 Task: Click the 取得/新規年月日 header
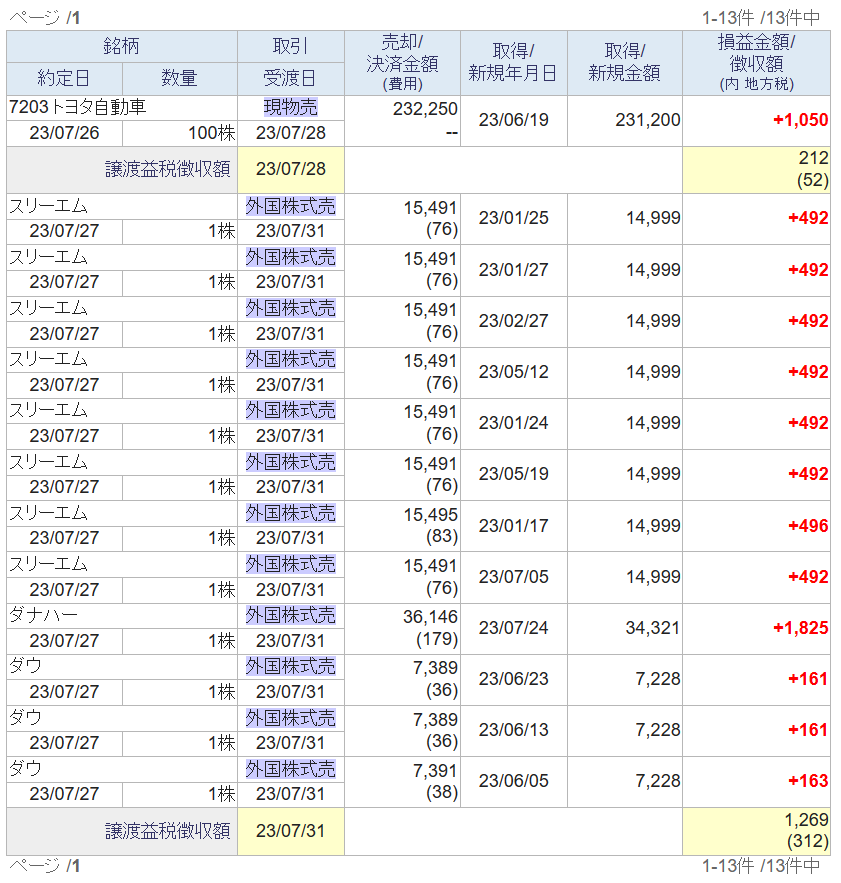(x=513, y=63)
